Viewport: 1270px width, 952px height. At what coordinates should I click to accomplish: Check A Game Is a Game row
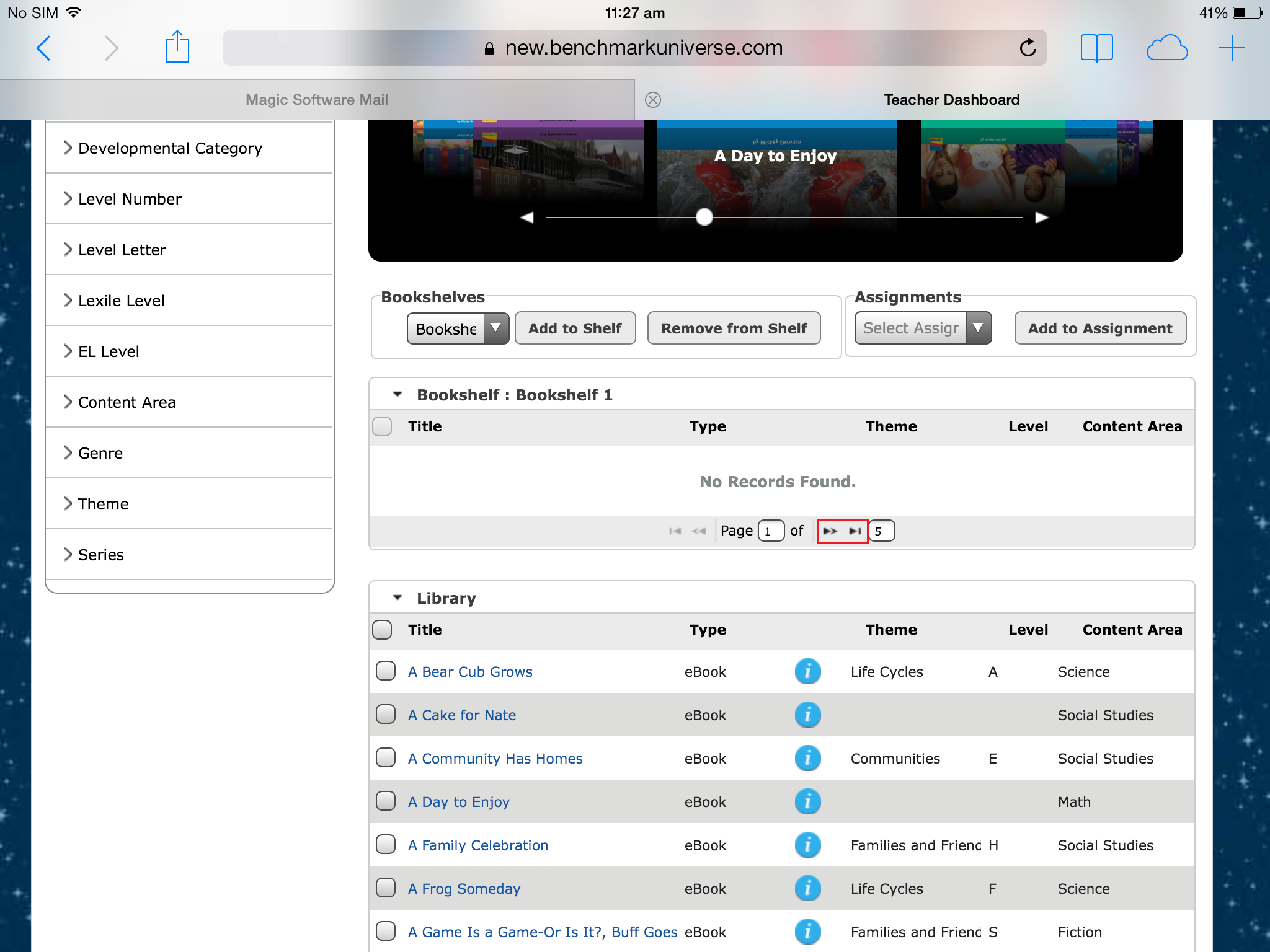point(386,931)
